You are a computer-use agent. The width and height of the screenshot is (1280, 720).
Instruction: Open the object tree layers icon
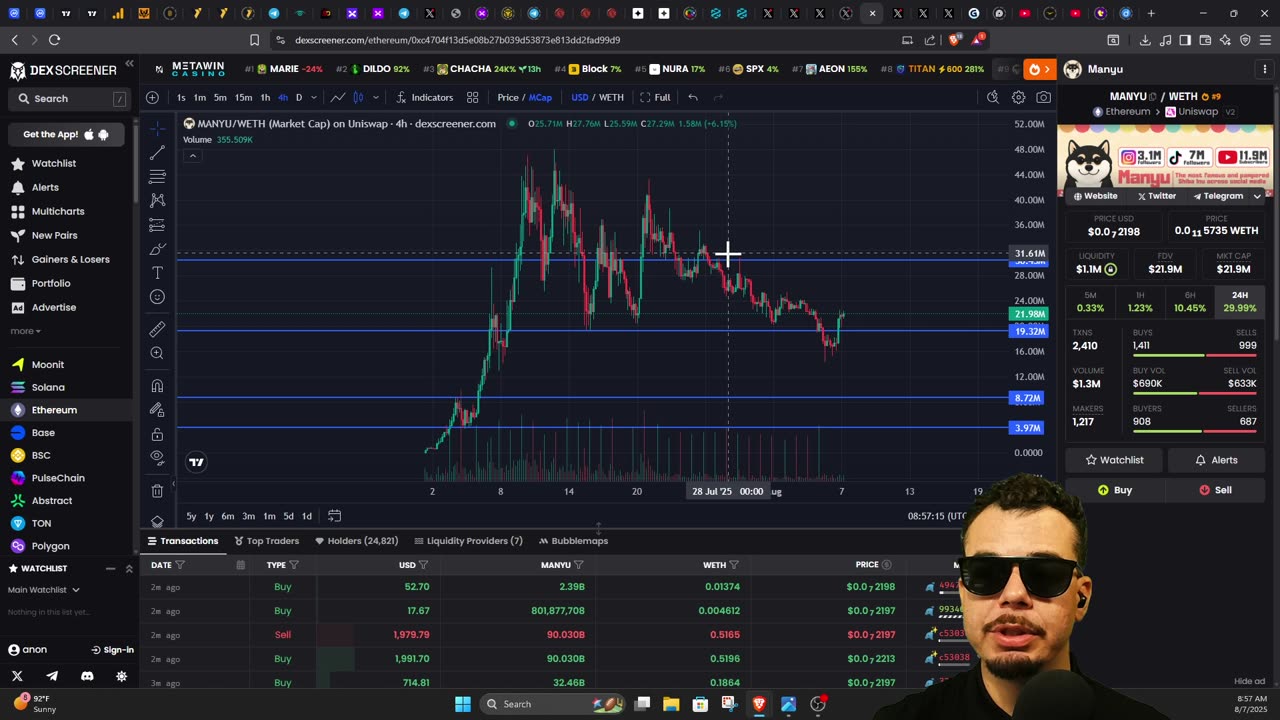(x=157, y=522)
